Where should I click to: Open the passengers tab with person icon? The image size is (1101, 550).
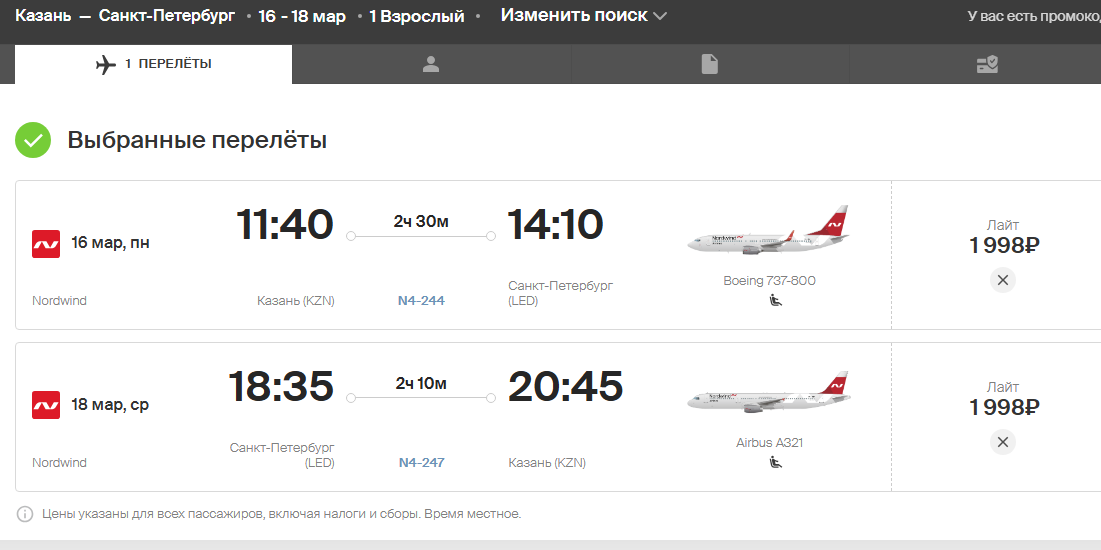pyautogui.click(x=431, y=64)
